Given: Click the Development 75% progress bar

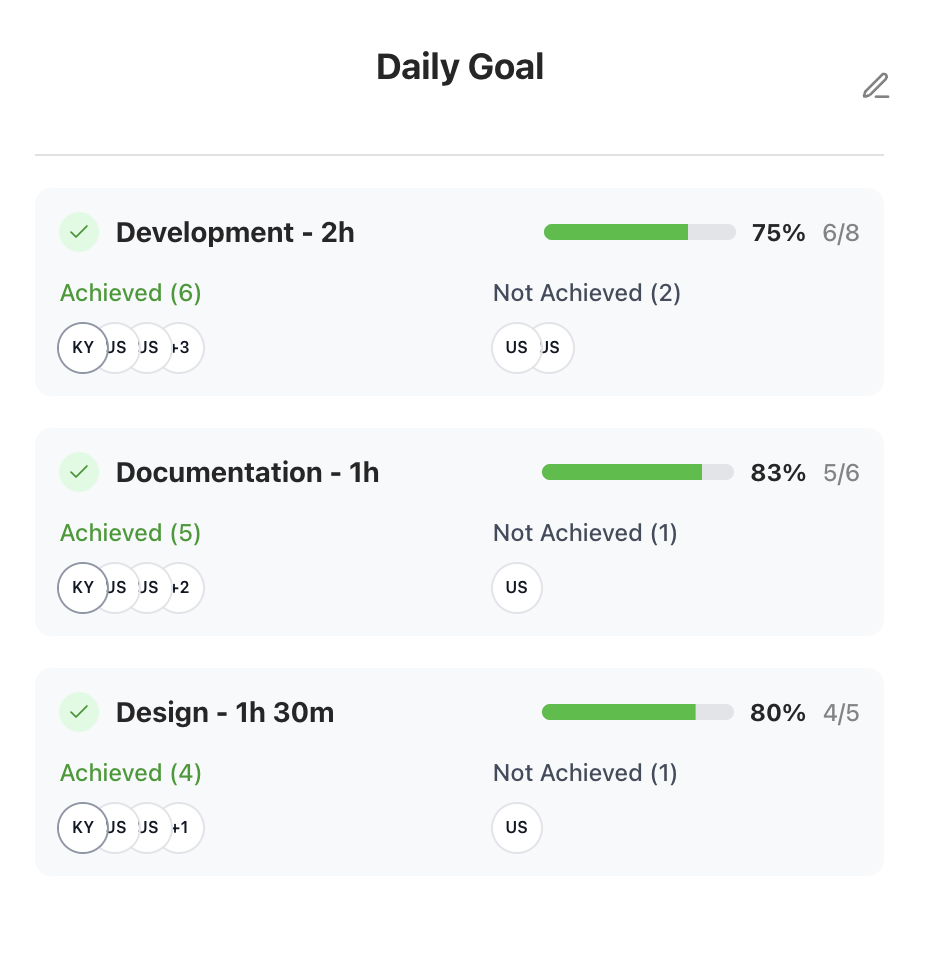Looking at the screenshot, I should (639, 232).
